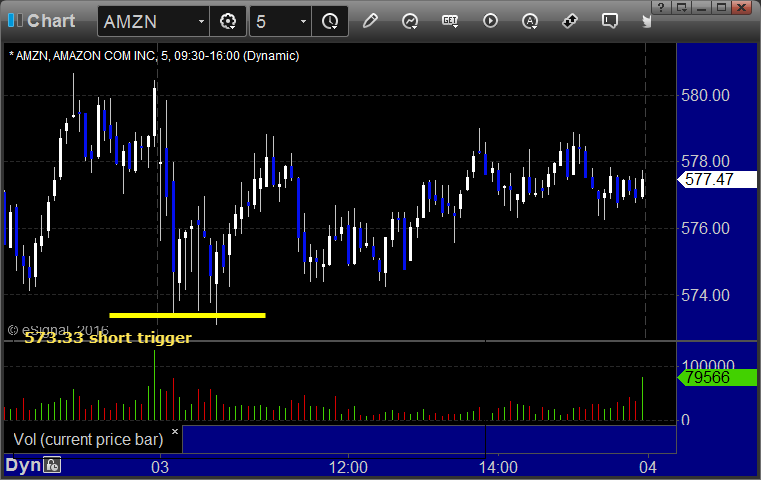Click the 04 date label on time axis
Viewport: 761px width, 480px height.
click(648, 467)
